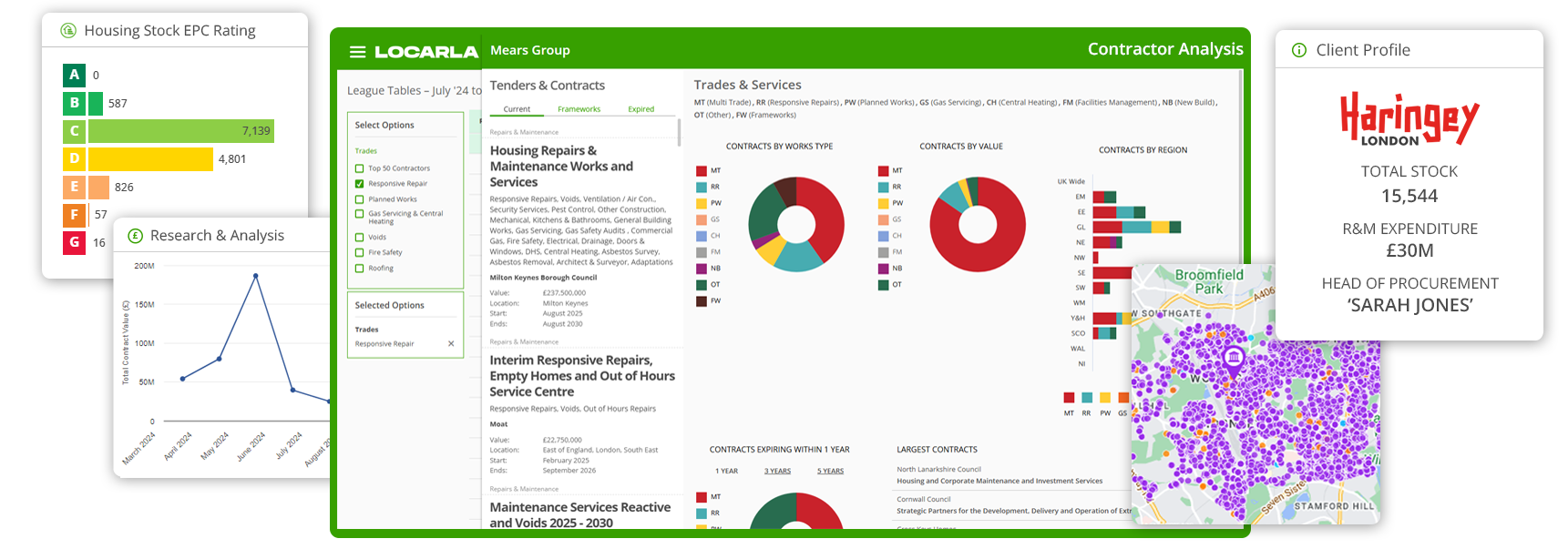The height and width of the screenshot is (549, 1568).
Task: Click the yellow D bar in EPC chart
Action: pos(150,159)
